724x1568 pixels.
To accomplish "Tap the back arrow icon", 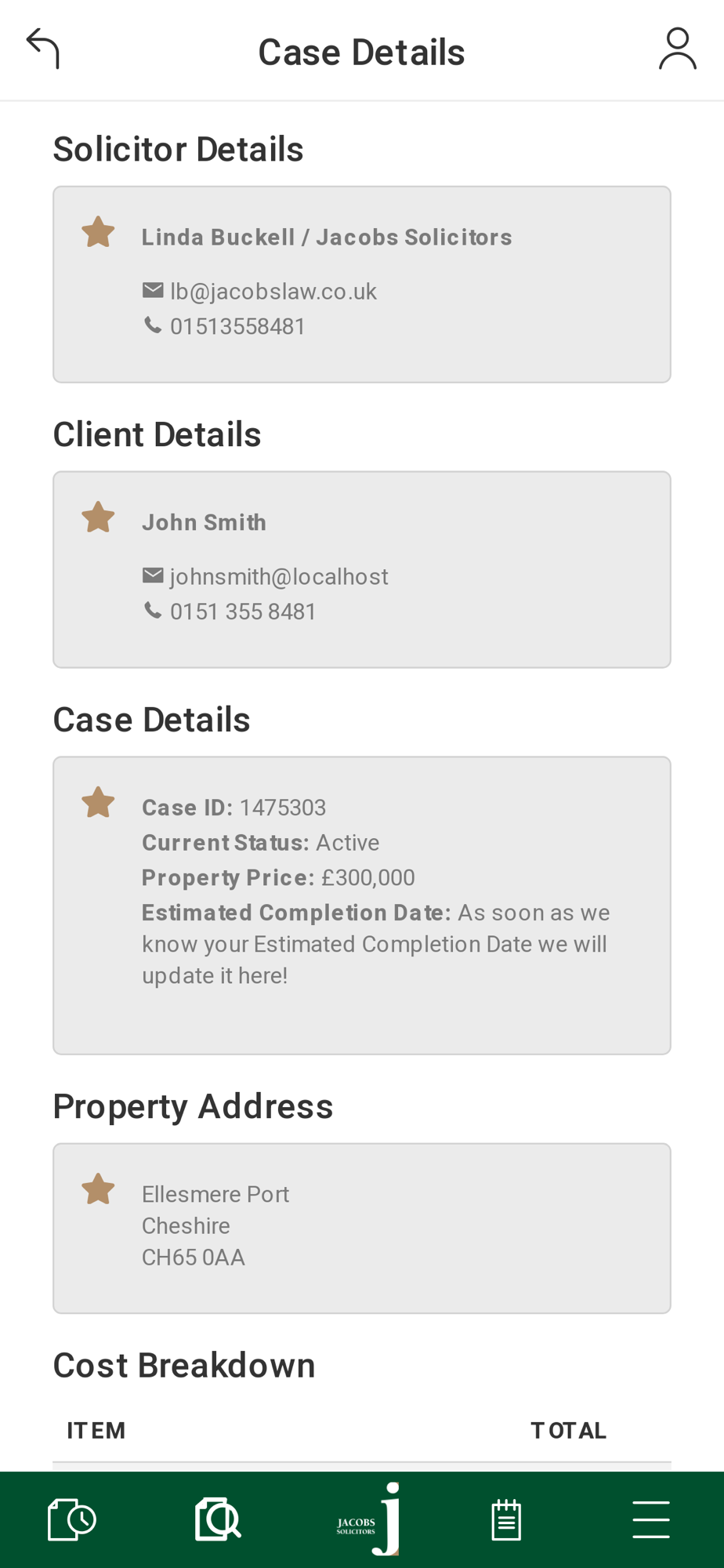I will pyautogui.click(x=43, y=49).
